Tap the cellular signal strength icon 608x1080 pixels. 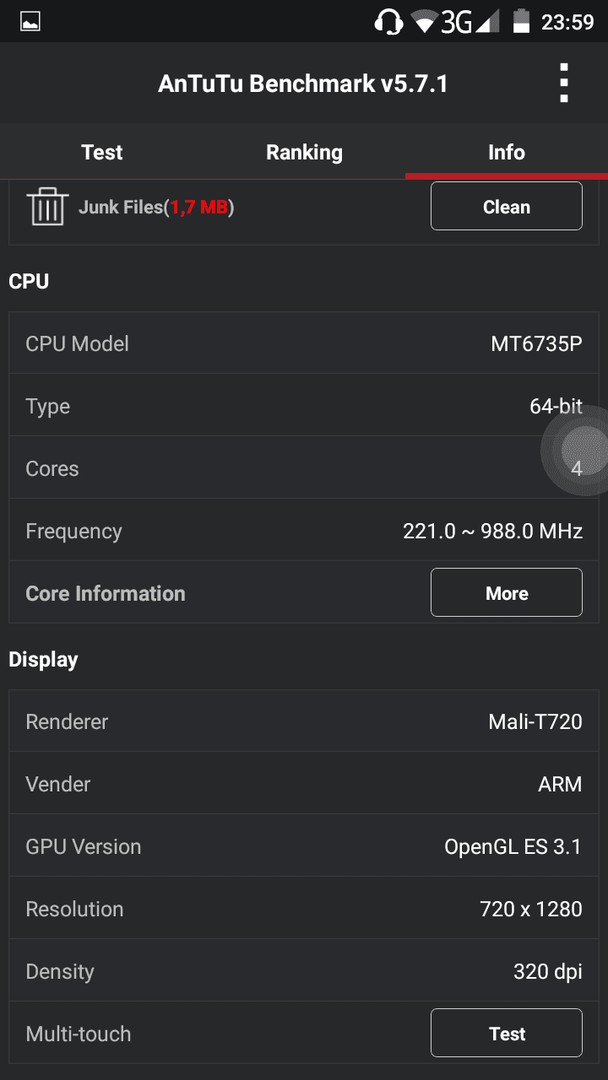click(x=488, y=22)
